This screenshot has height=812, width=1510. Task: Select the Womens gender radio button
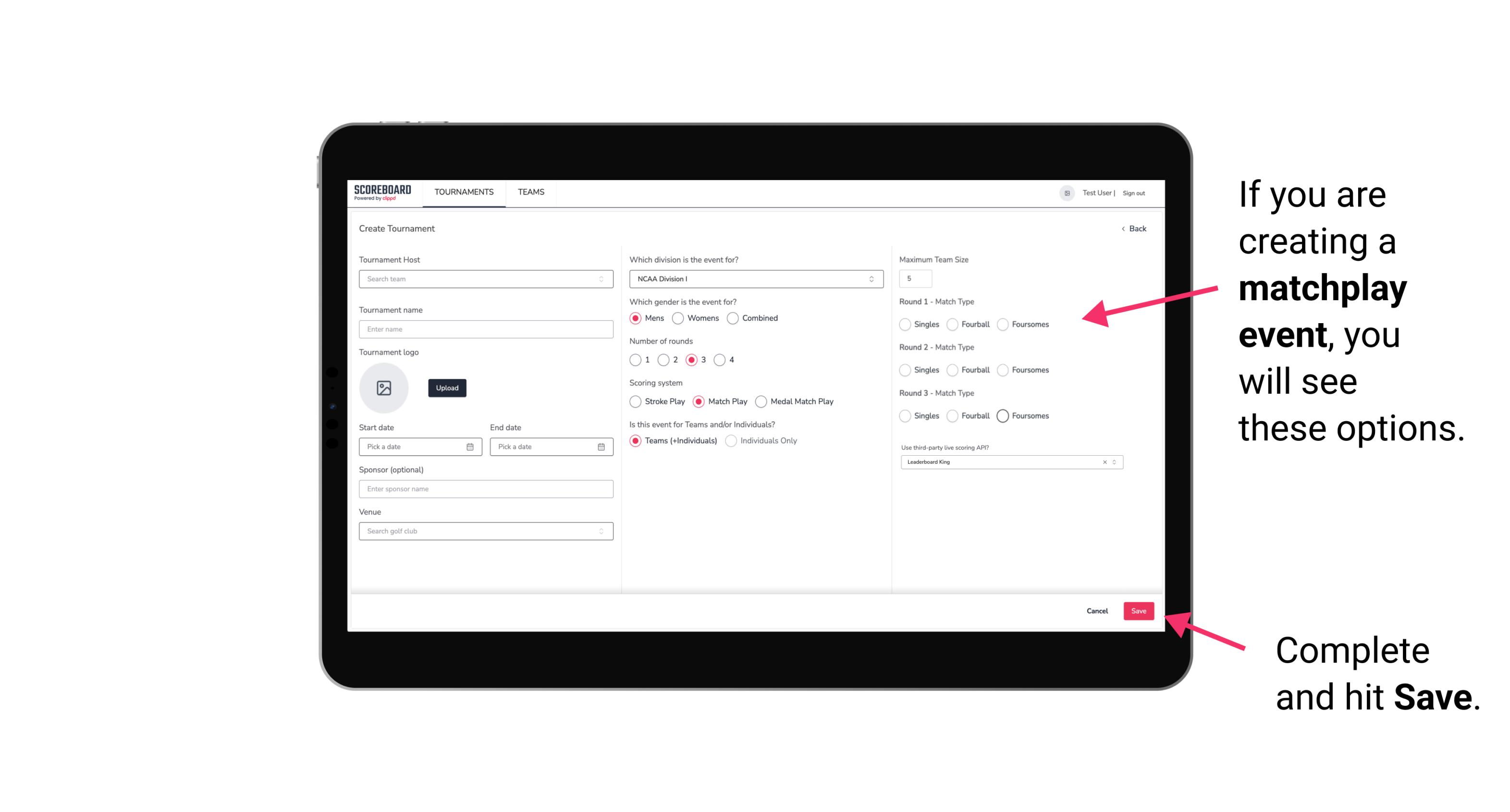point(678,318)
